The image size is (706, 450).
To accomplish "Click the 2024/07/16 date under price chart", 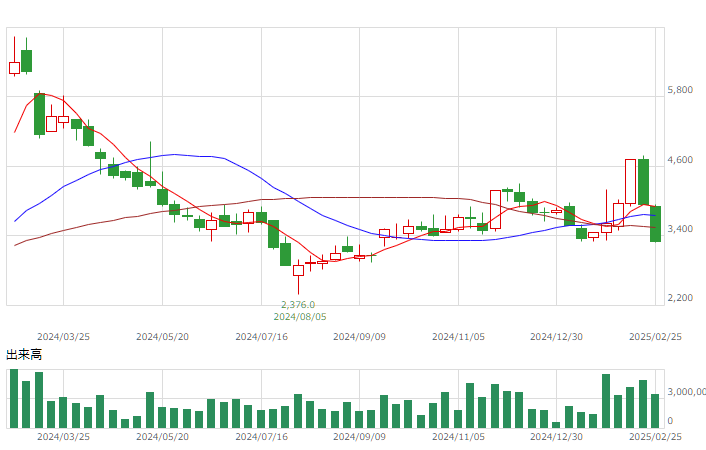I will tap(262, 337).
